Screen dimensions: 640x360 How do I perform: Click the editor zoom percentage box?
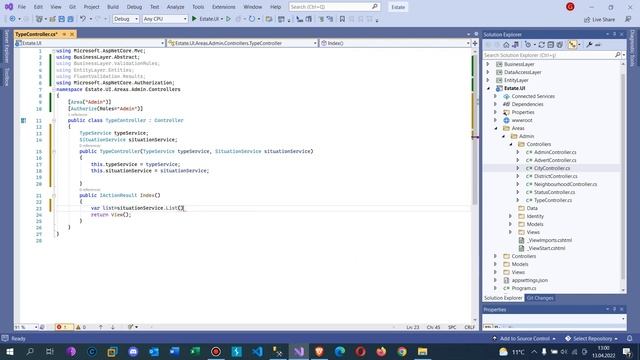tap(26, 327)
